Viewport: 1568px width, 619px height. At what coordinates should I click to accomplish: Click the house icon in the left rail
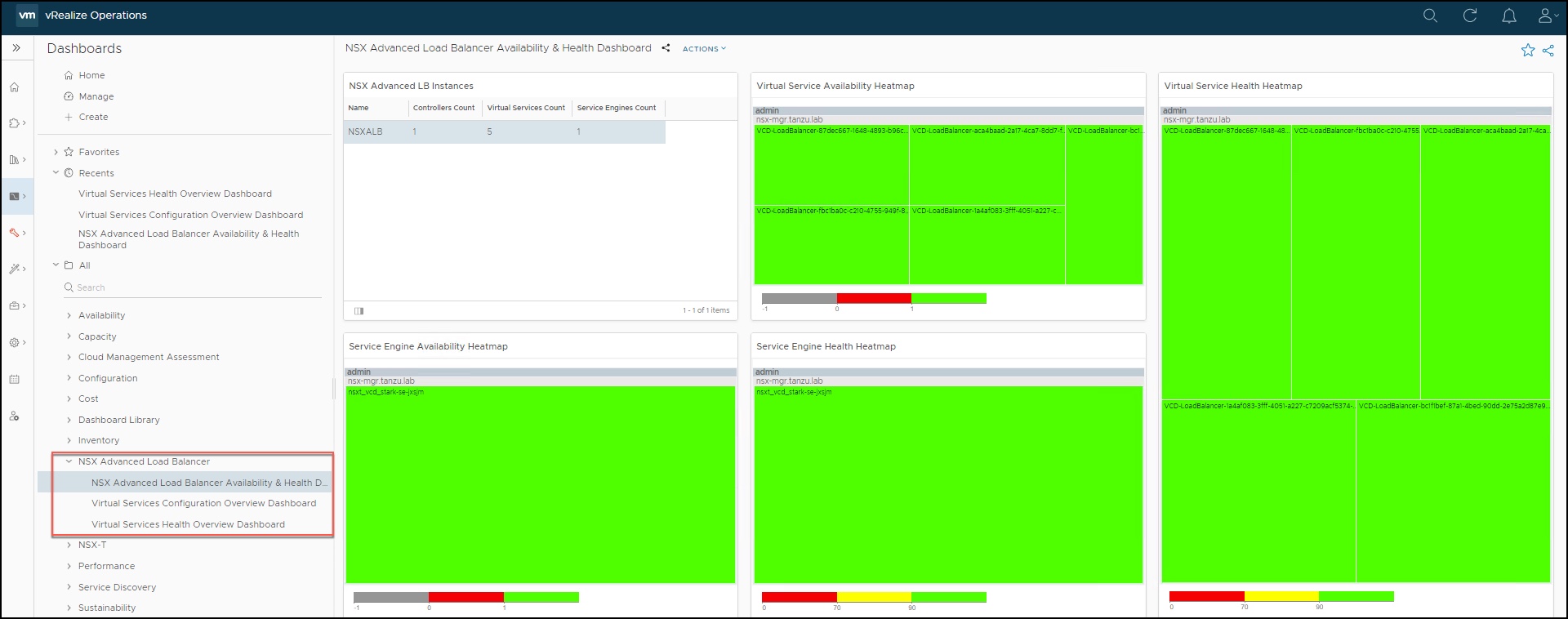(x=15, y=87)
